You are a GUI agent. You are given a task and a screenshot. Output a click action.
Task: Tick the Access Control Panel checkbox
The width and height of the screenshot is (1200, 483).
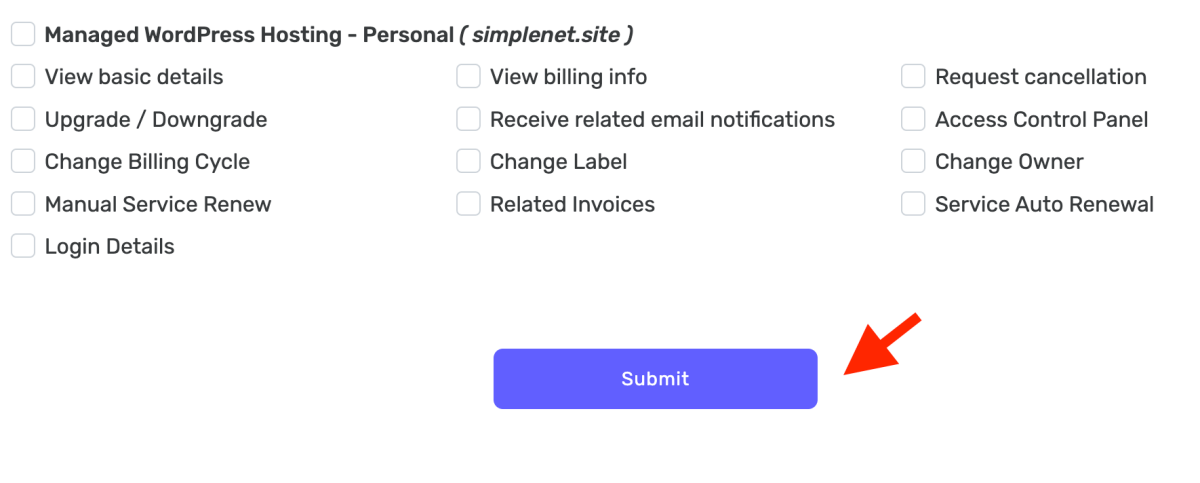(x=913, y=120)
